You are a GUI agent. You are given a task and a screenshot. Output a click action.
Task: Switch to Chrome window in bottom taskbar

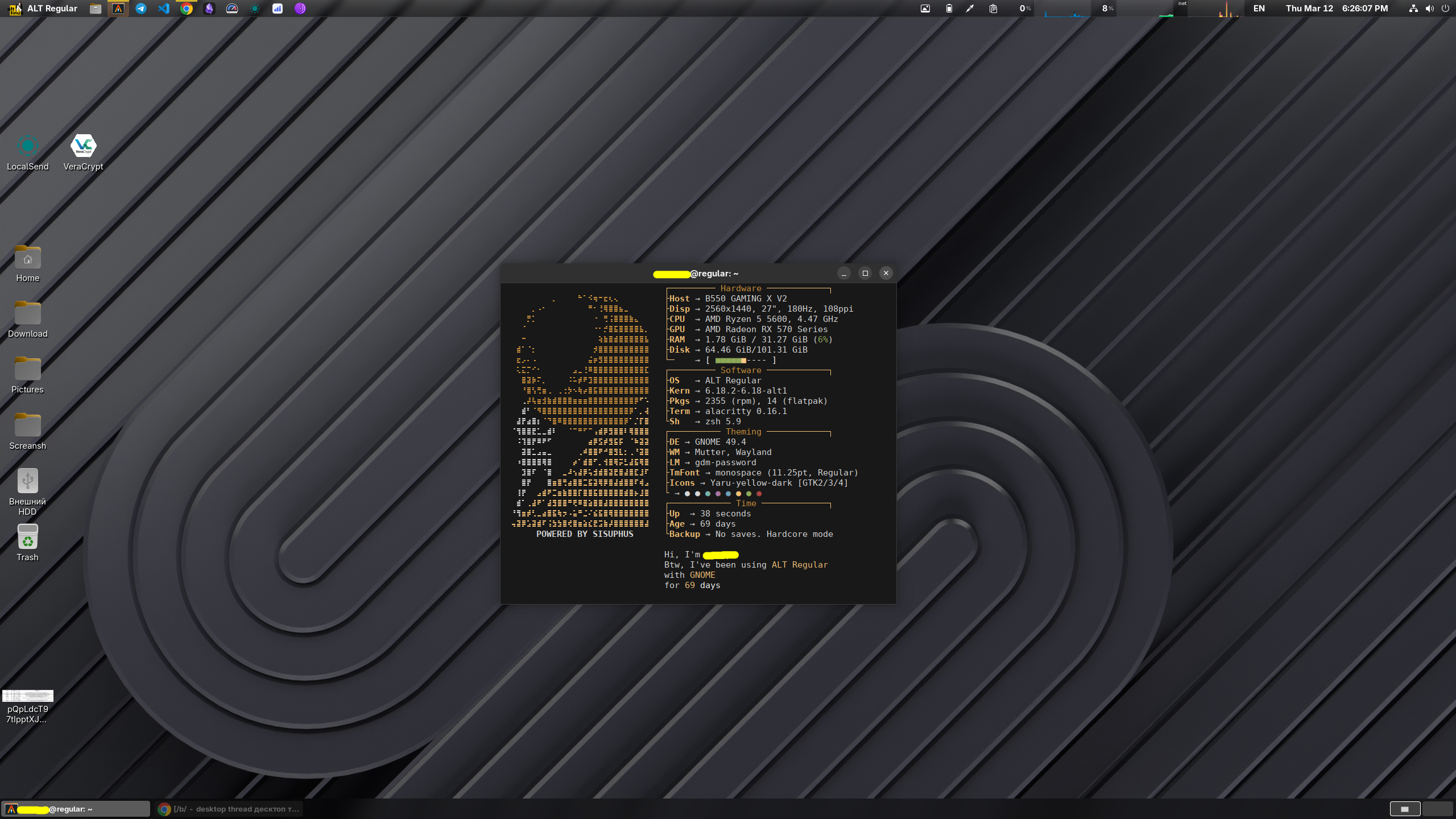tap(229, 809)
